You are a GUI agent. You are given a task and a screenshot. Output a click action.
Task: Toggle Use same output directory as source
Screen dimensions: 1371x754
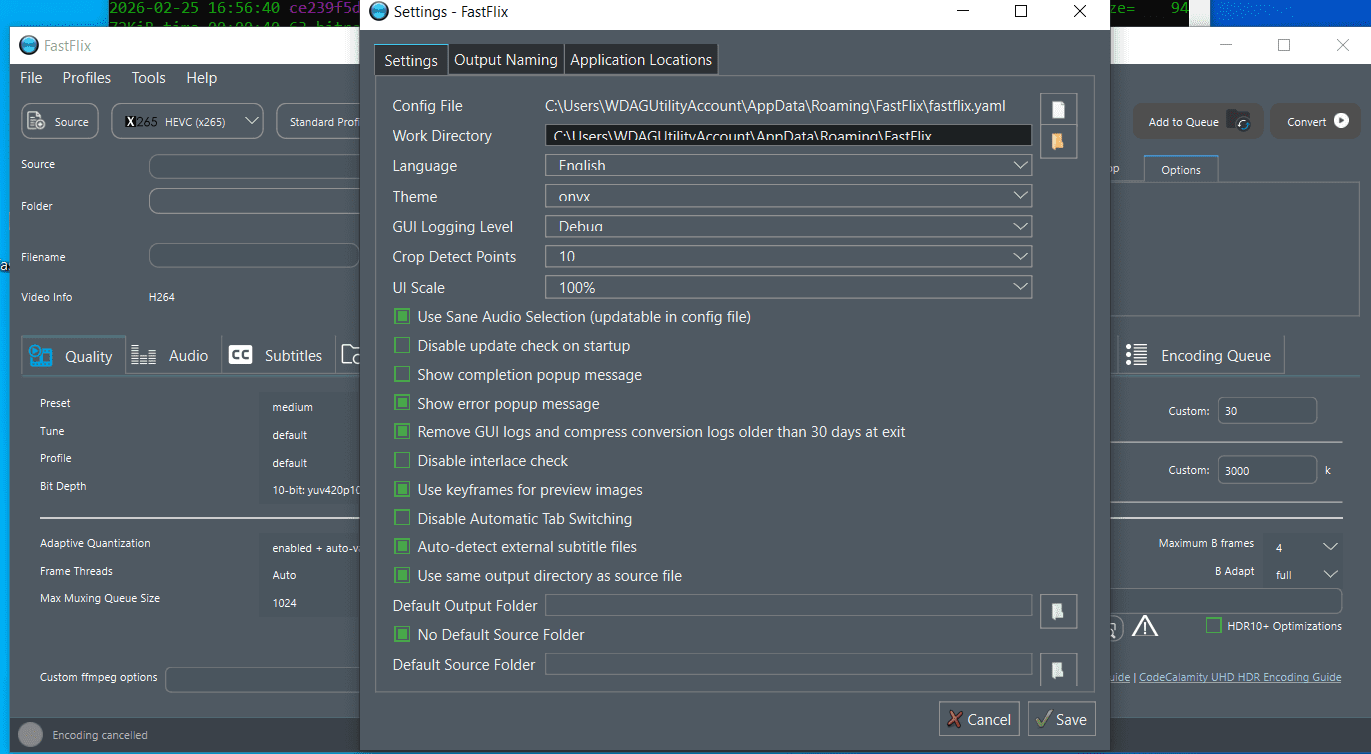(x=402, y=576)
